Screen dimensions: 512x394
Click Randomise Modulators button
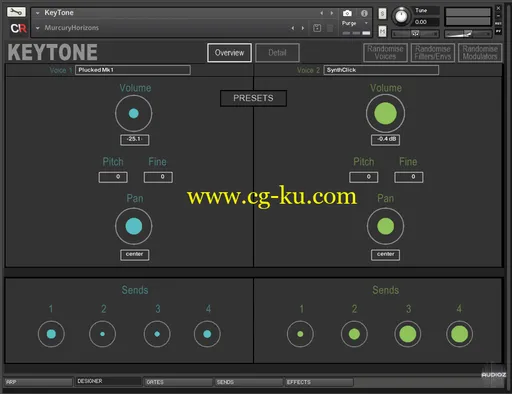pyautogui.click(x=480, y=53)
